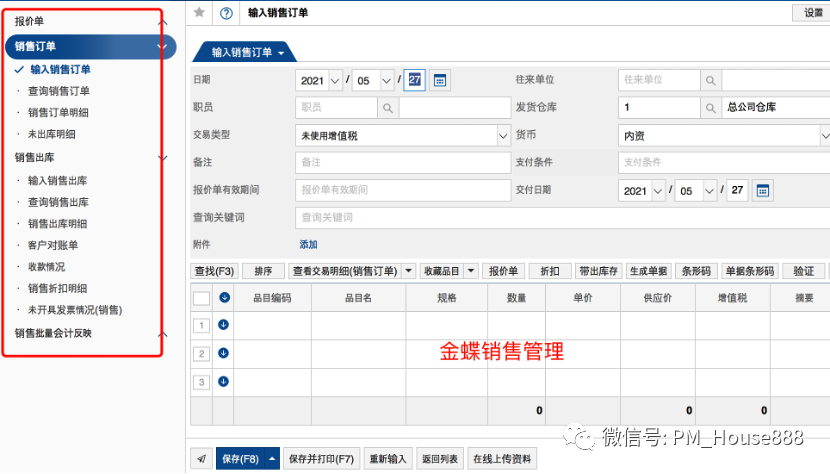Open the help question mark icon
The width and height of the screenshot is (830, 474).
coord(225,13)
